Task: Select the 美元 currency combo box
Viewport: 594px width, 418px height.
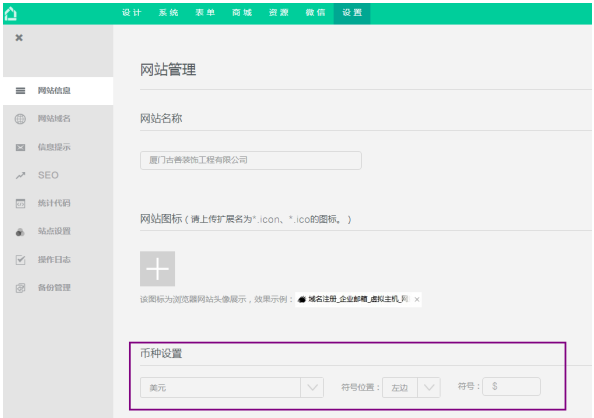Action: coord(231,387)
